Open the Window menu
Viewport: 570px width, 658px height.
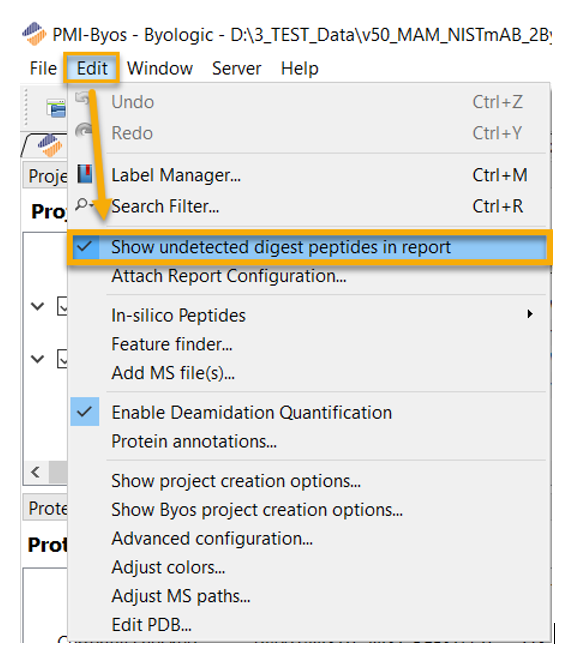[160, 68]
